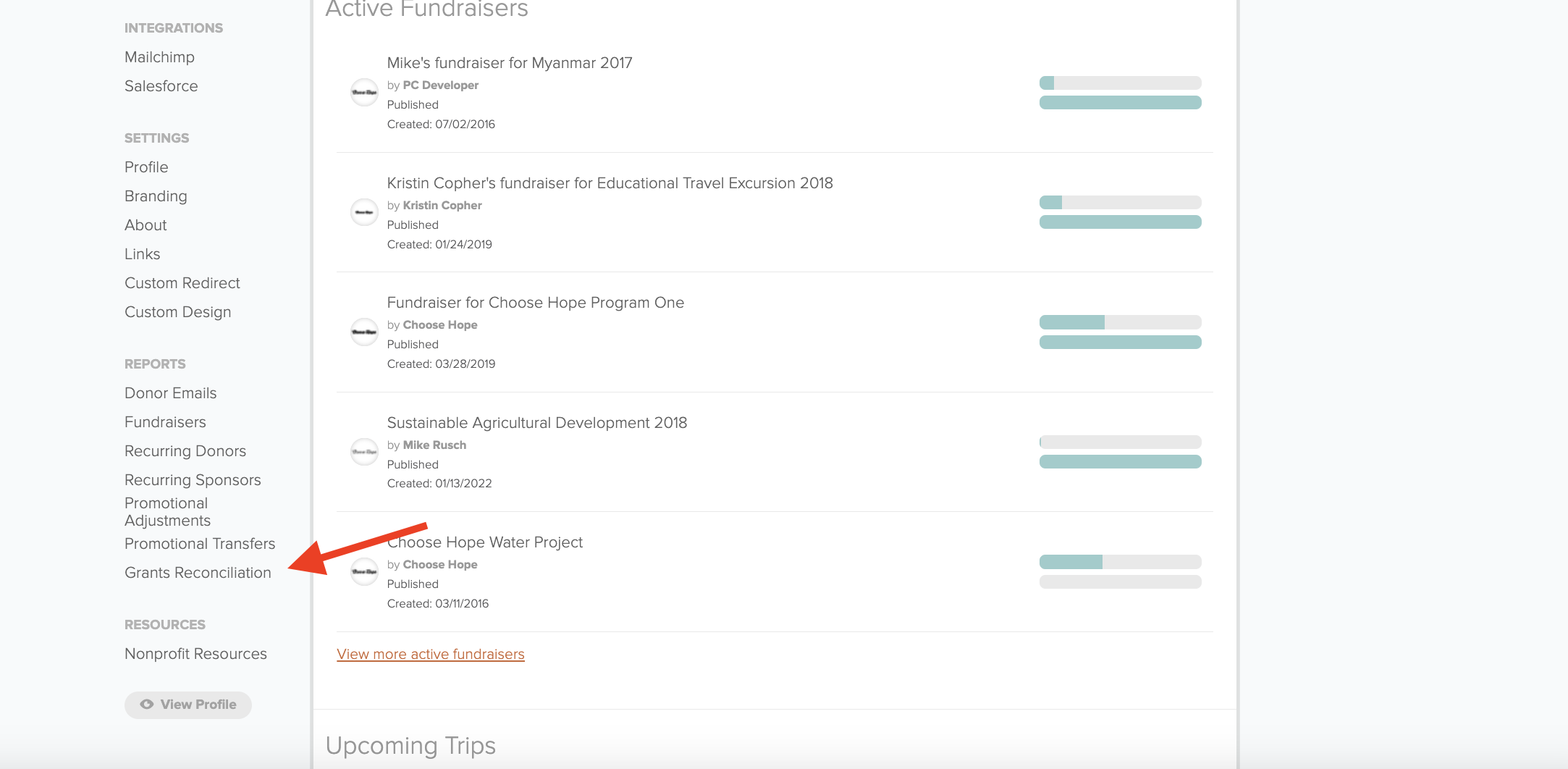The width and height of the screenshot is (1568, 769).
Task: Open the Salesforce integration page
Action: (x=161, y=86)
